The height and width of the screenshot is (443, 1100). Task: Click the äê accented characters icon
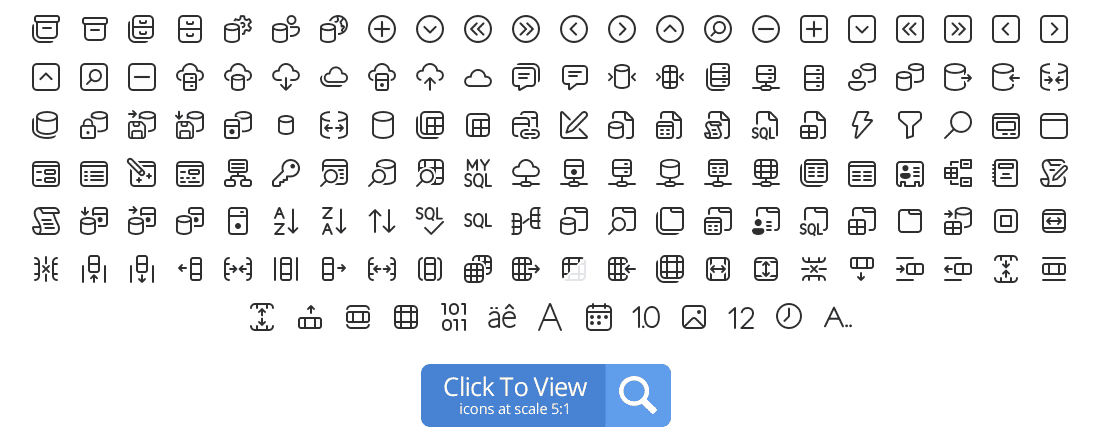coord(502,318)
